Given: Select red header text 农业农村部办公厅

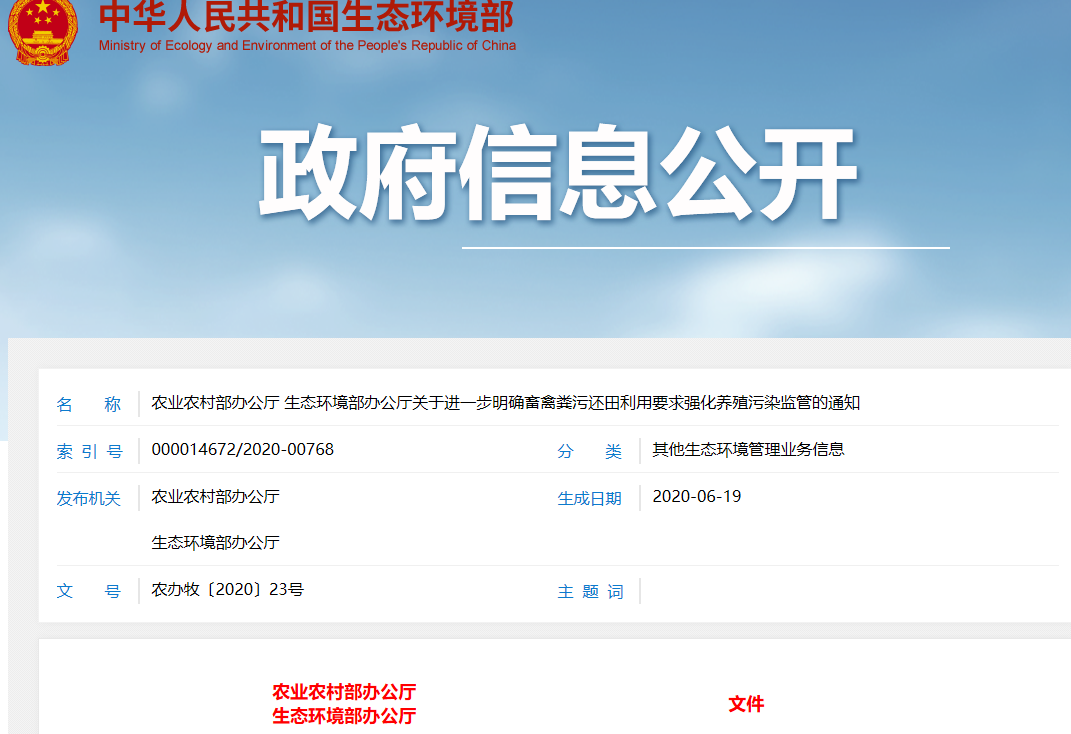Looking at the screenshot, I should pyautogui.click(x=344, y=692).
